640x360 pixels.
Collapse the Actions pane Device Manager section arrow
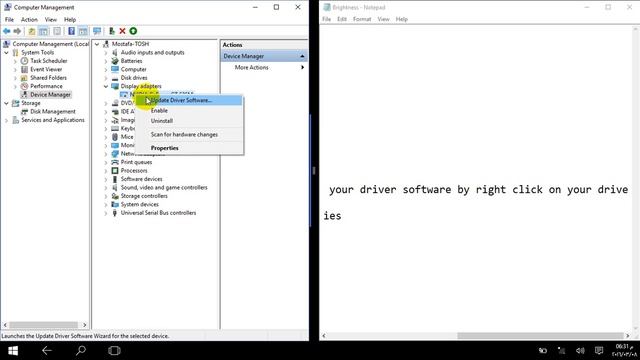302,56
